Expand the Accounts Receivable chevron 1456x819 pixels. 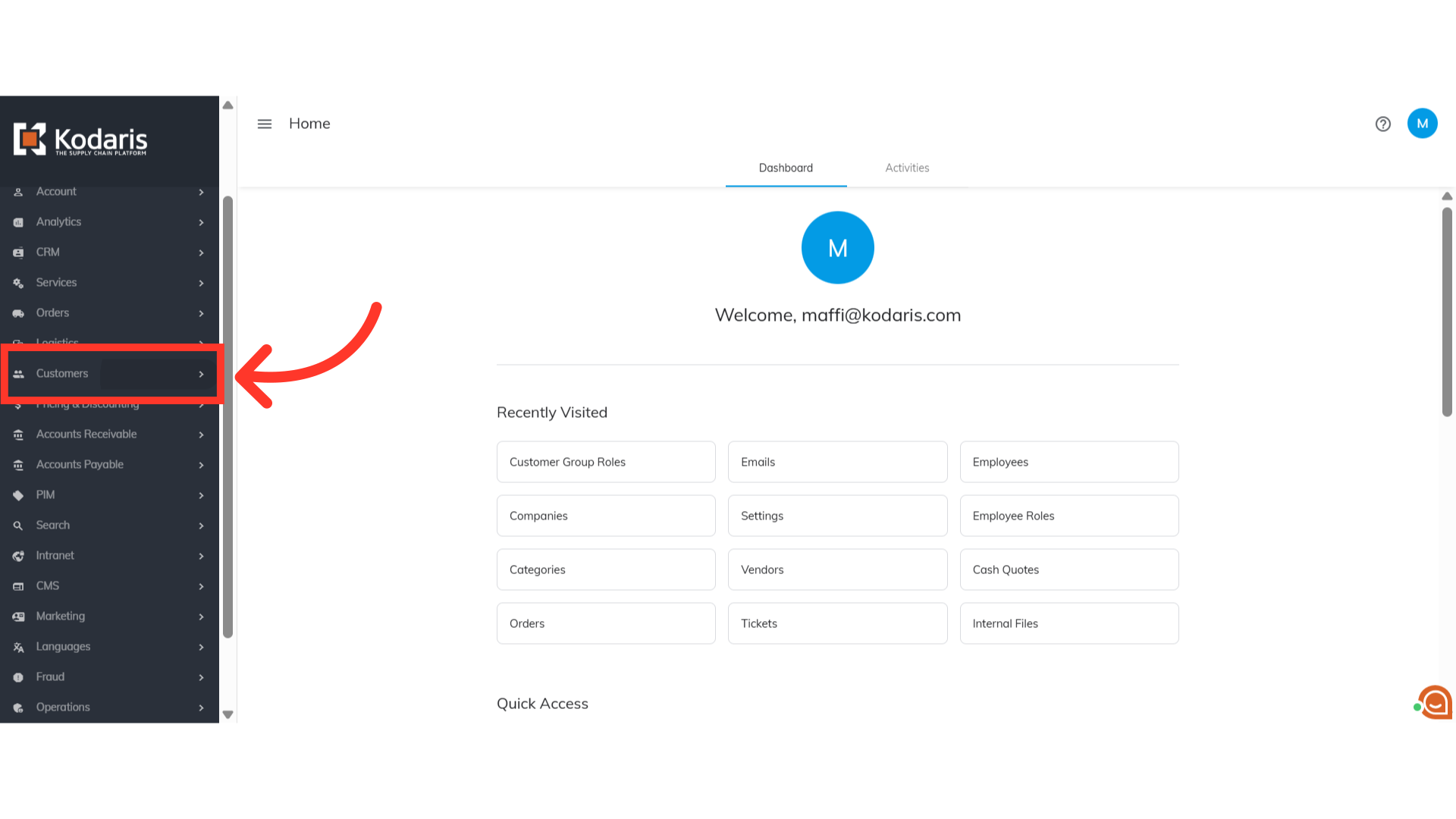point(201,435)
